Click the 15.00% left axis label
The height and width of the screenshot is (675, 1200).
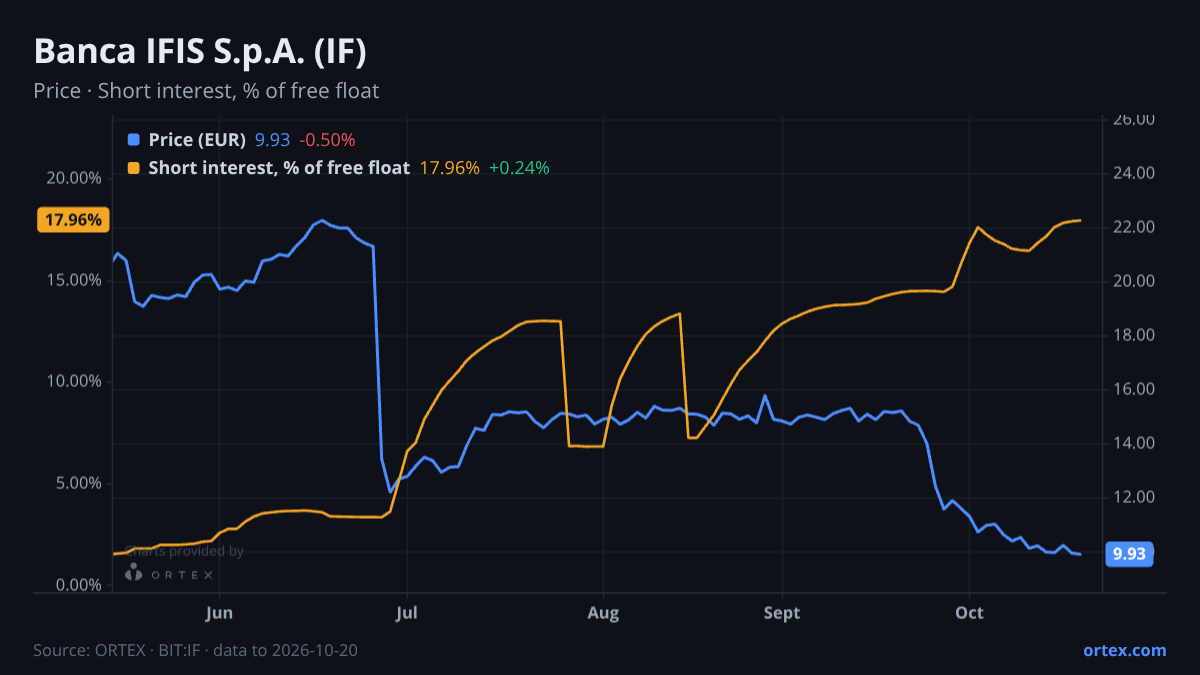pyautogui.click(x=74, y=280)
